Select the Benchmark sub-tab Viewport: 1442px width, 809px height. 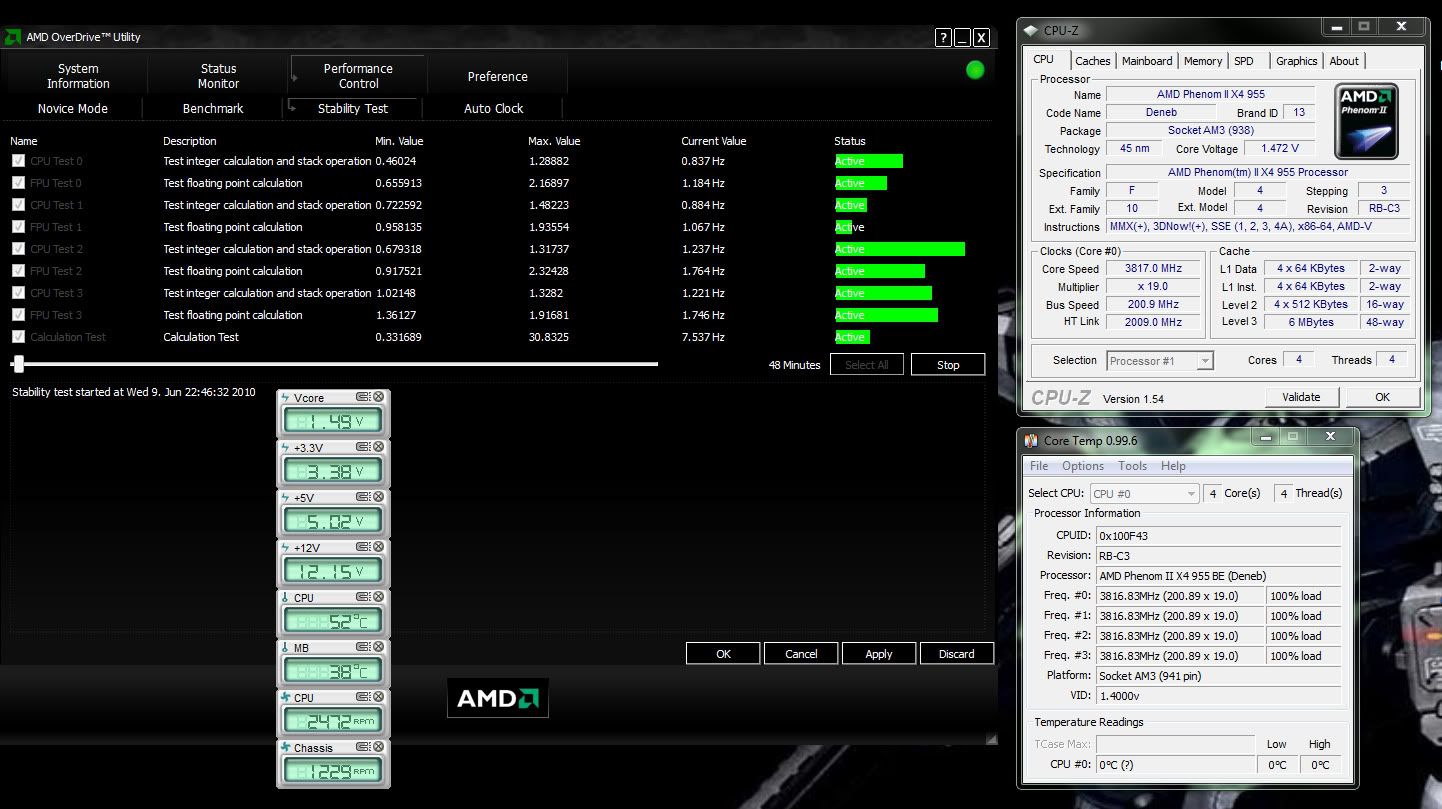213,108
